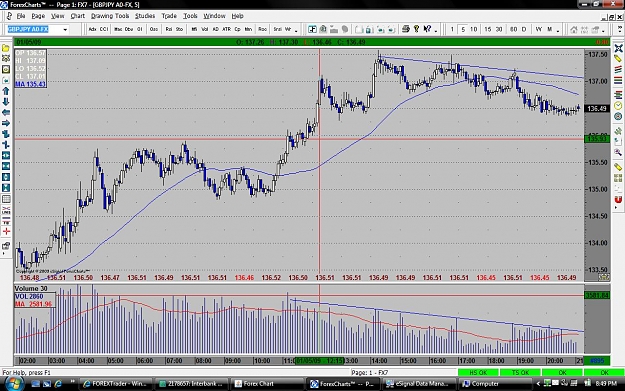
Task: Expand the right toolbar chevron overflow
Action: tap(620, 29)
